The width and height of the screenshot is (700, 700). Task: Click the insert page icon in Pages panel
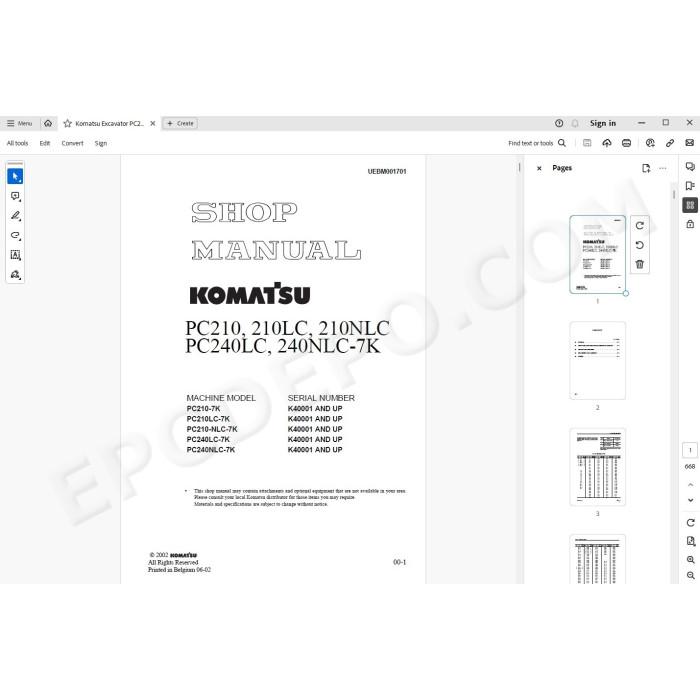coord(646,168)
